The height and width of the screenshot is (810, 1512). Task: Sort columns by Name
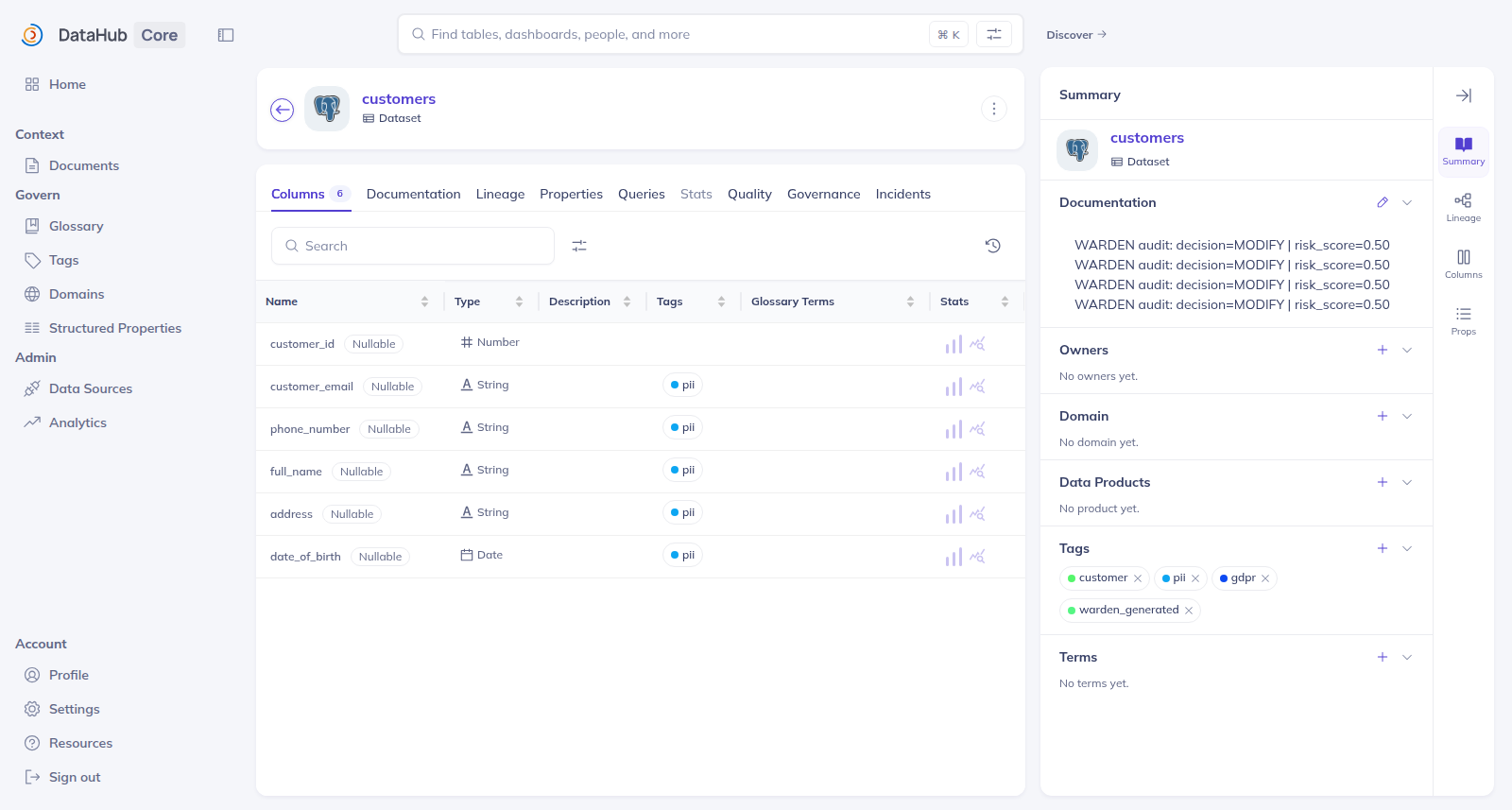point(424,302)
